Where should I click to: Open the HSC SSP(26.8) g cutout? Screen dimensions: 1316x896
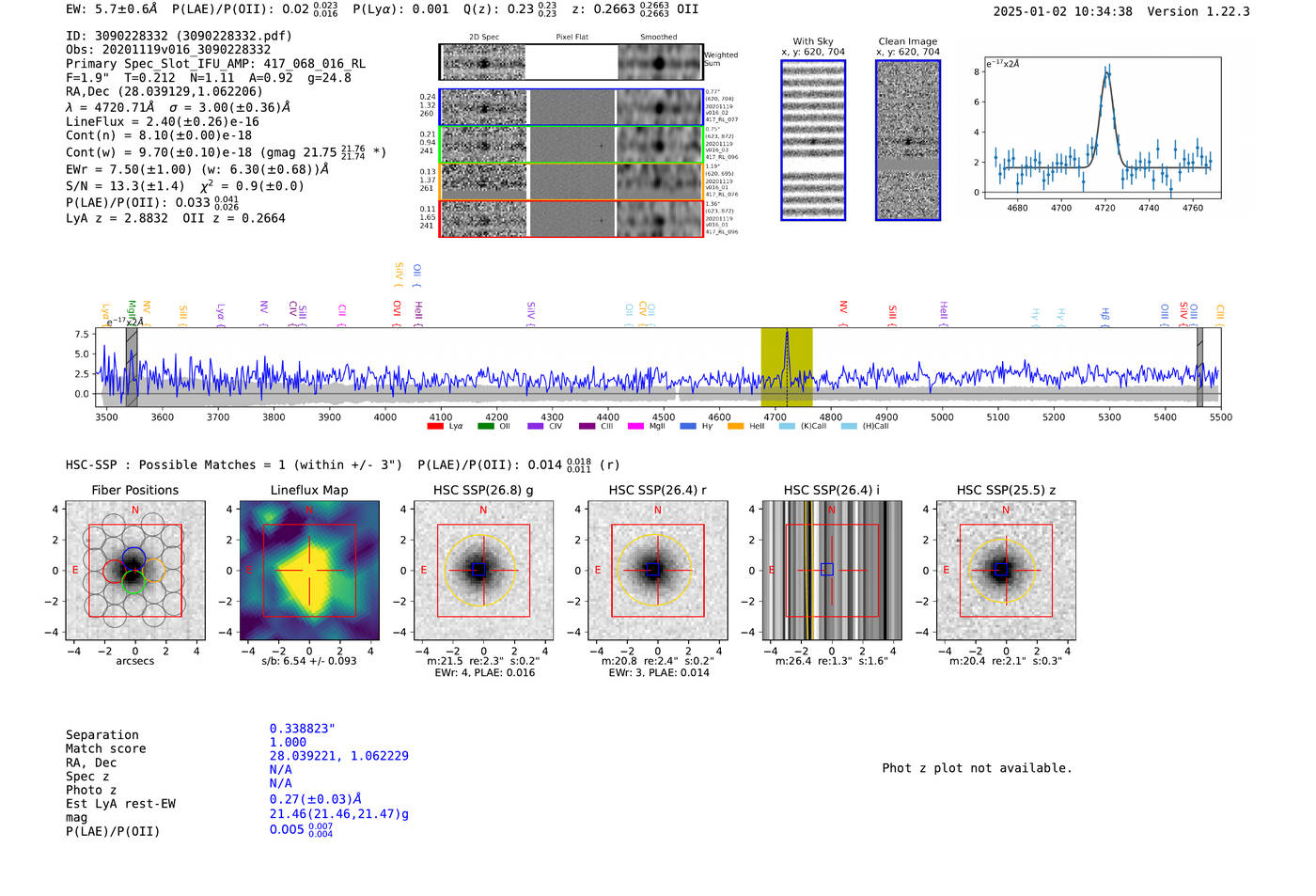pyautogui.click(x=483, y=571)
